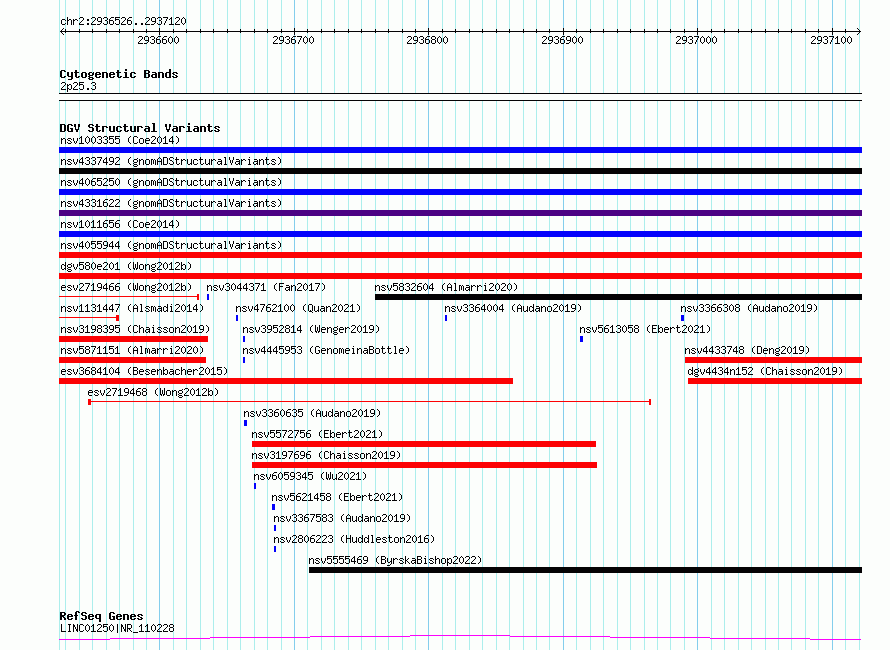
Task: Select esv2719466 (Wong2012b) label
Action: pyautogui.click(x=126, y=287)
